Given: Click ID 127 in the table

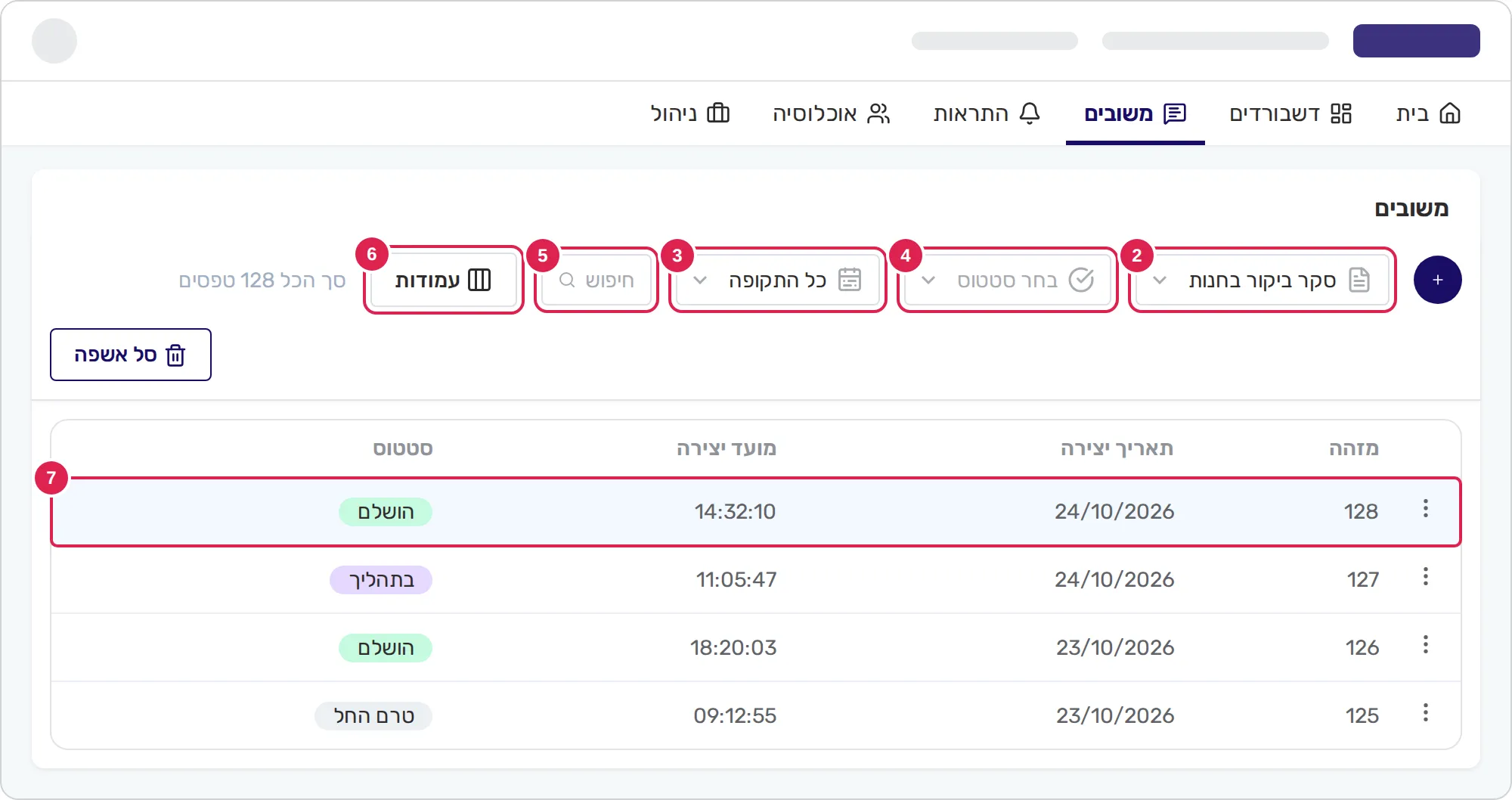Looking at the screenshot, I should coord(1363,580).
